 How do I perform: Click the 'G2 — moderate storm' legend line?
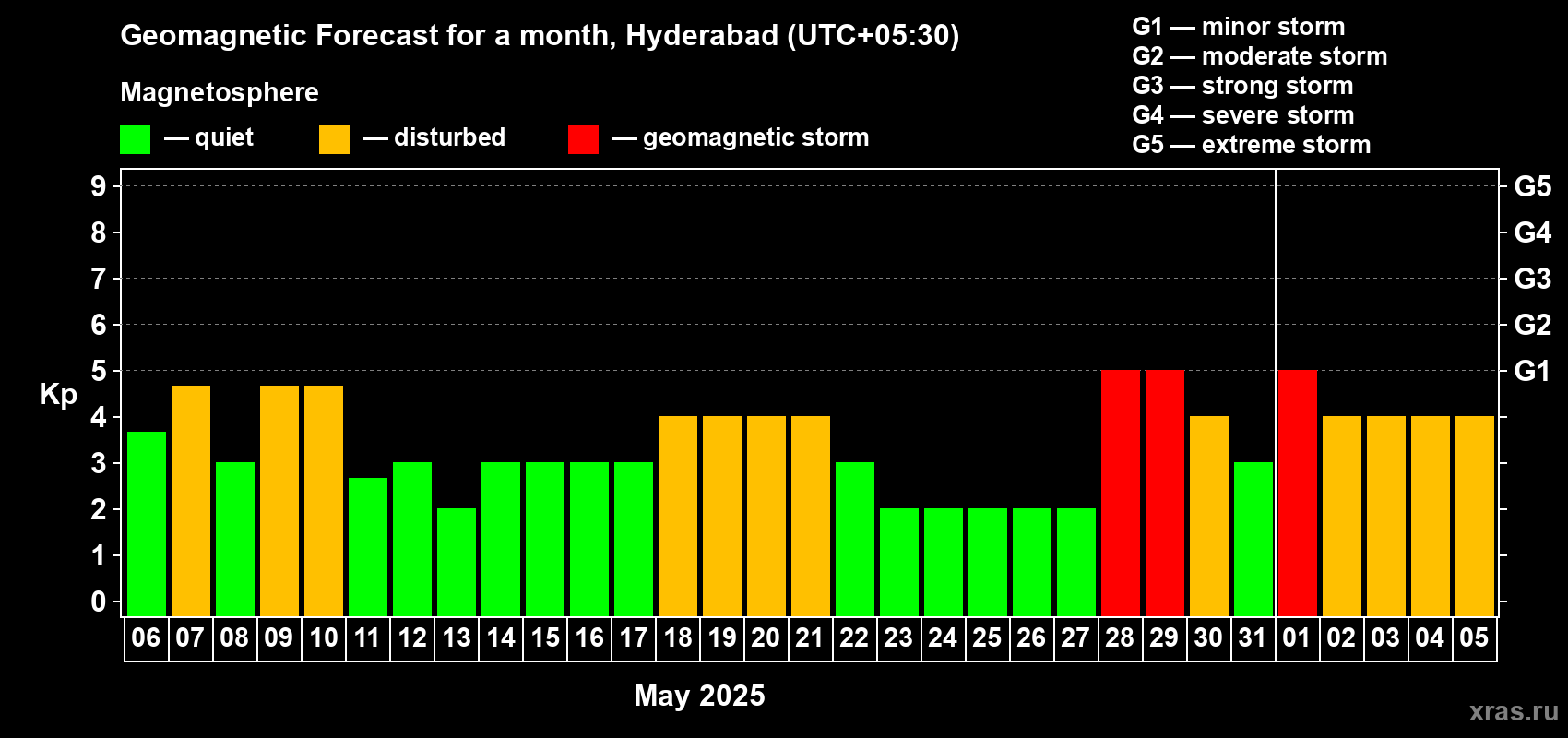[x=1260, y=56]
